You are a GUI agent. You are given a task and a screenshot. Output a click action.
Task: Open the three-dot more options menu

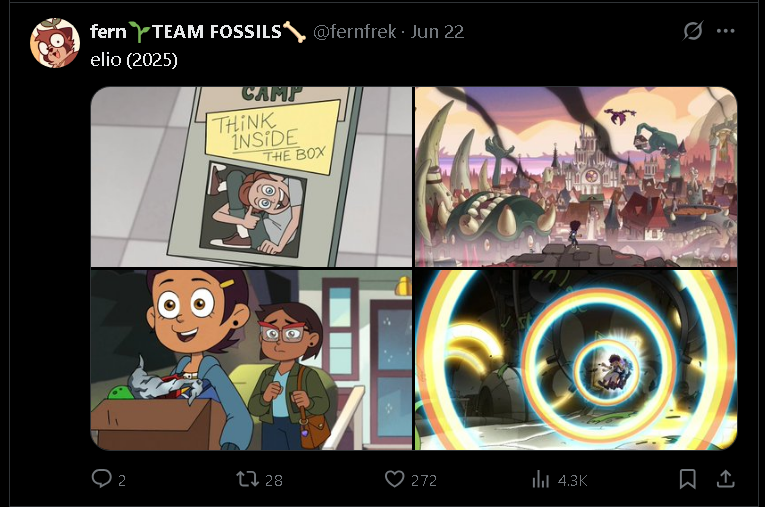(725, 31)
